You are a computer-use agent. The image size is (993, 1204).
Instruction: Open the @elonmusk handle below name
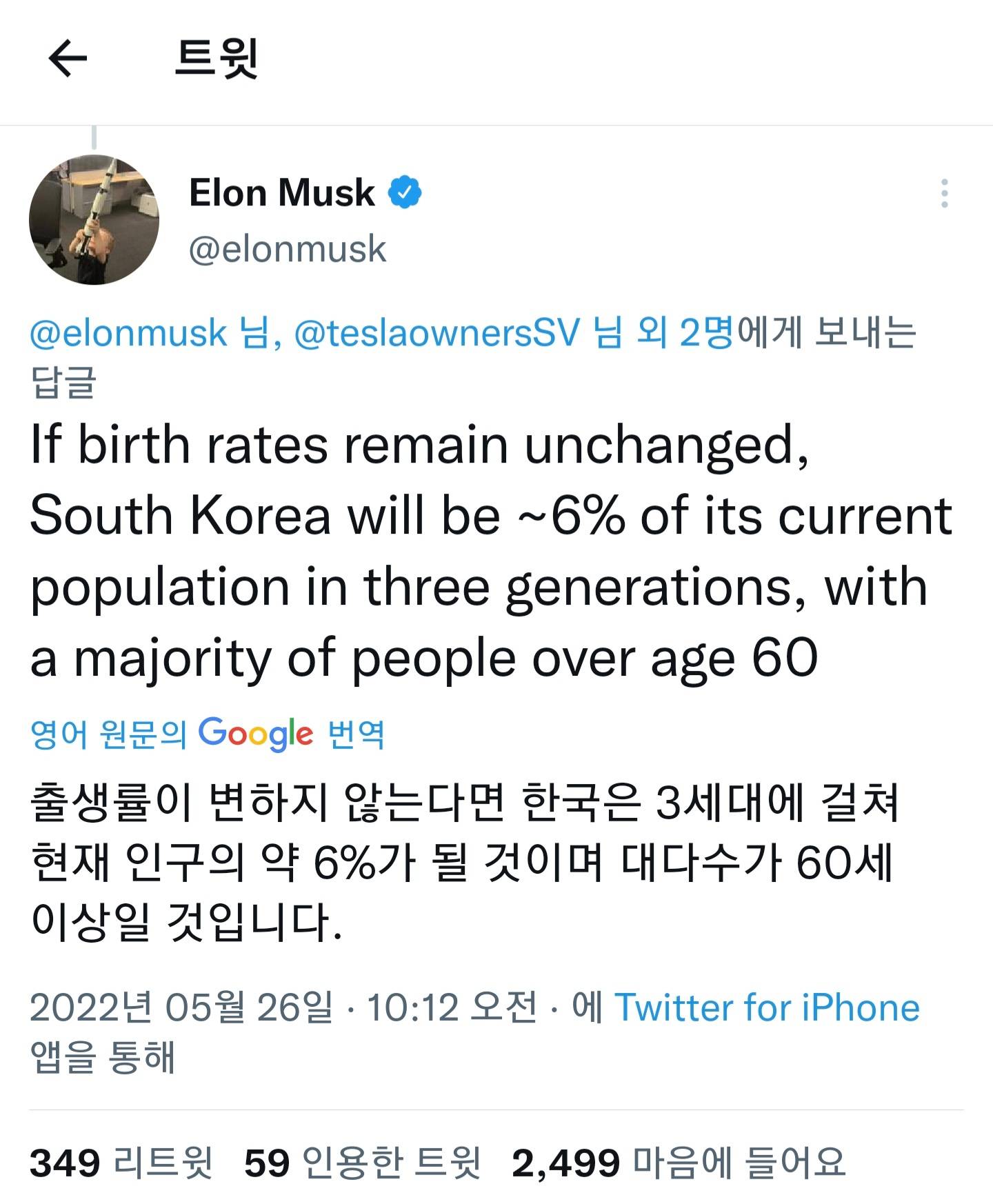(x=287, y=249)
